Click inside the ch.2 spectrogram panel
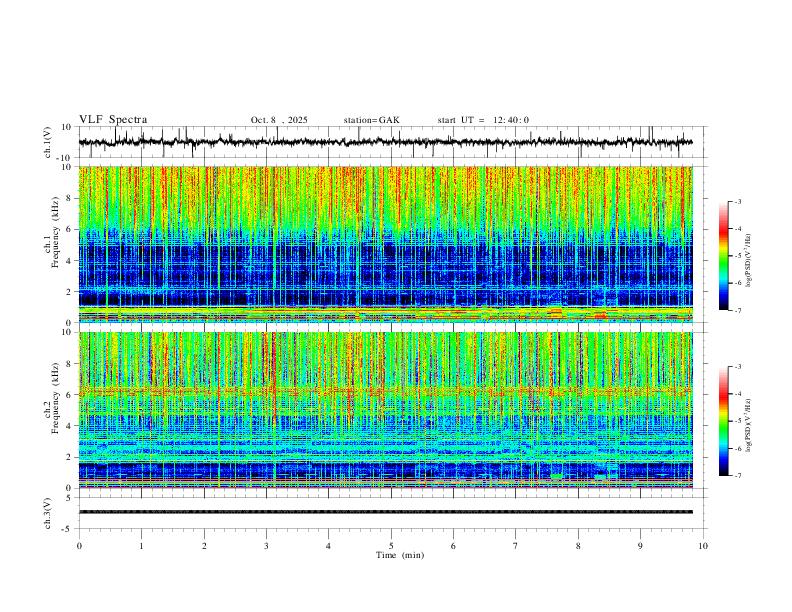The height and width of the screenshot is (612, 792). pyautogui.click(x=386, y=410)
